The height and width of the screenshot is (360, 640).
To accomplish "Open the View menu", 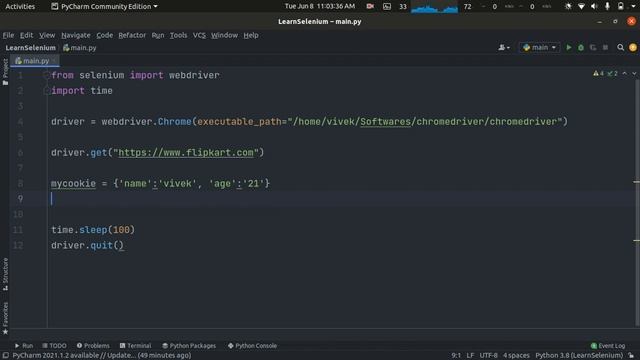I will pos(47,35).
